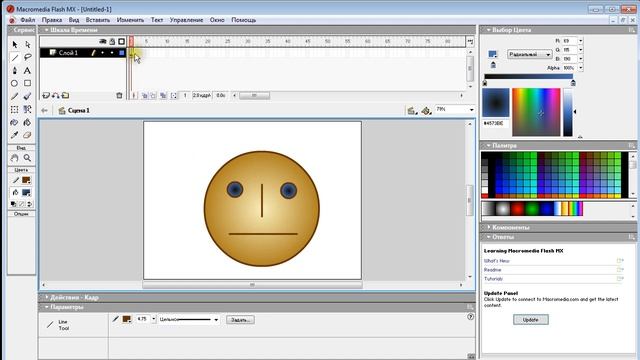Screen dimensions: 640x360
Task: Click the Edit Scene icon
Action: pos(411,110)
